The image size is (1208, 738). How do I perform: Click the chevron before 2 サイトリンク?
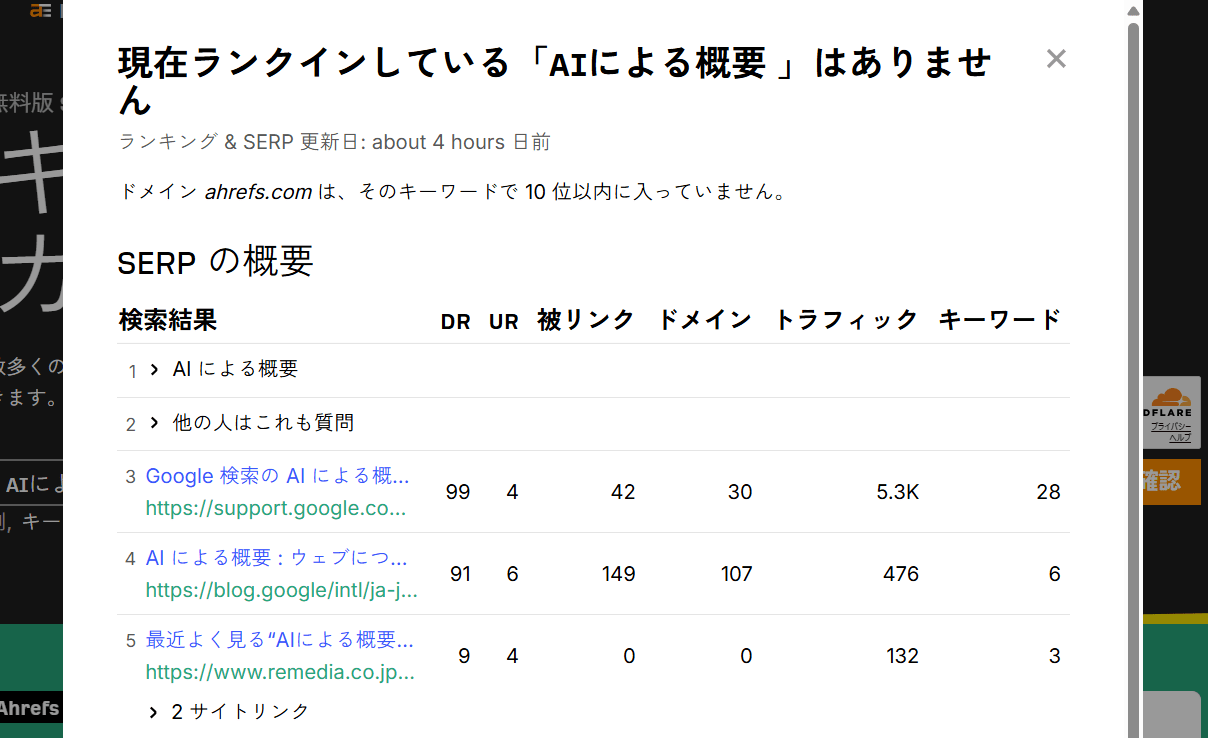[x=152, y=711]
